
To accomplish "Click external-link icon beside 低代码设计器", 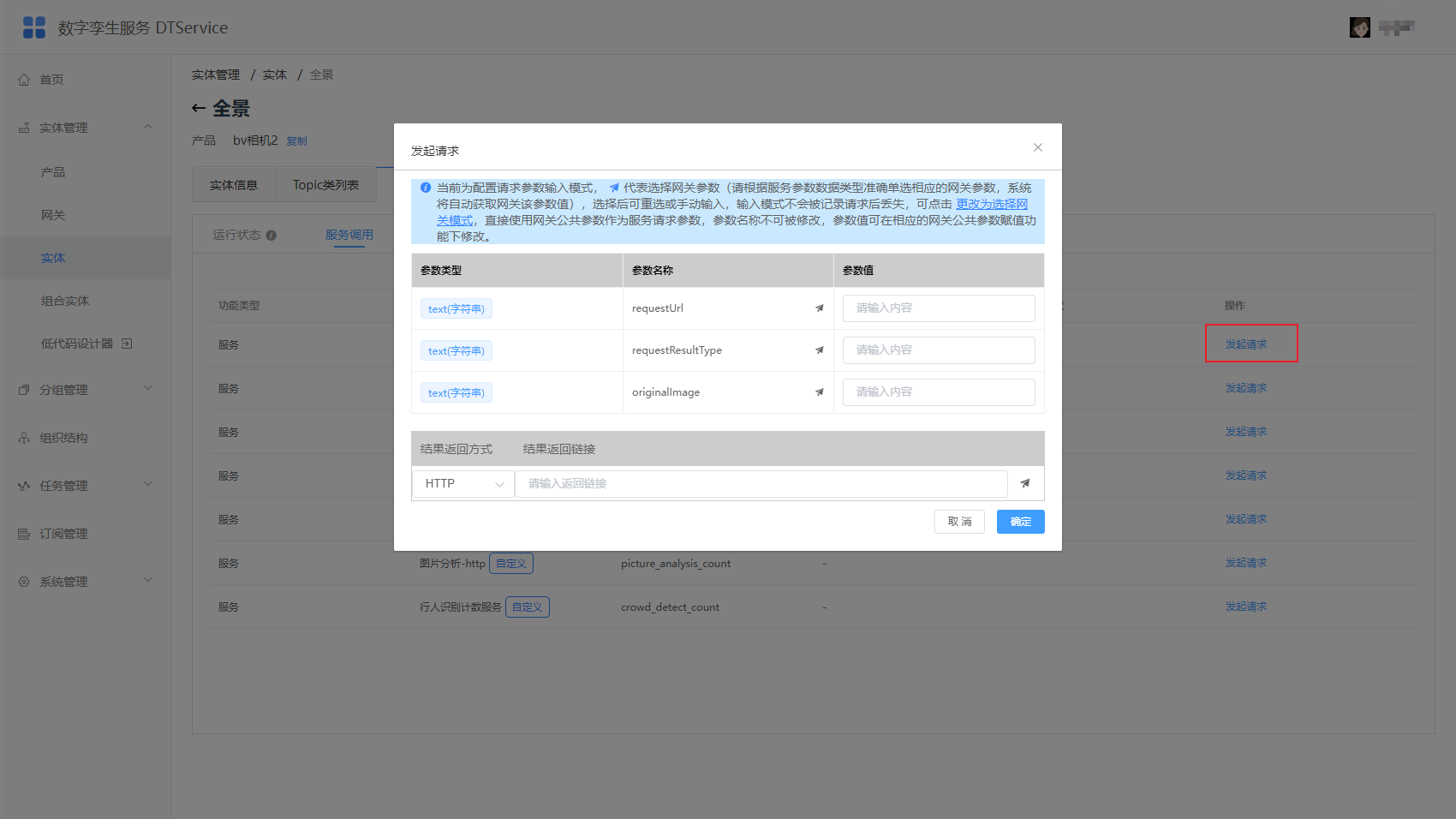I will [x=127, y=344].
